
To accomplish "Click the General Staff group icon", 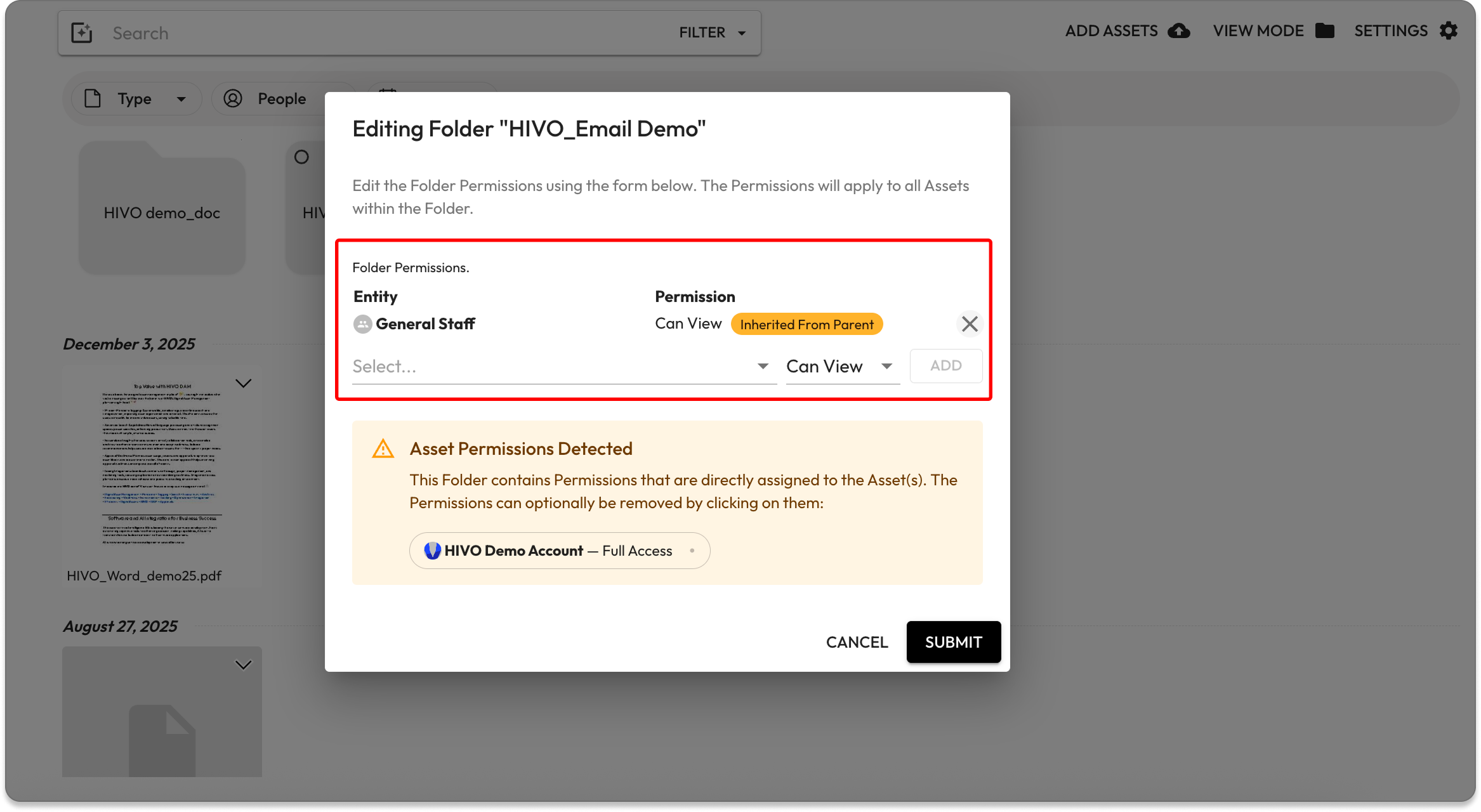I will coord(362,324).
